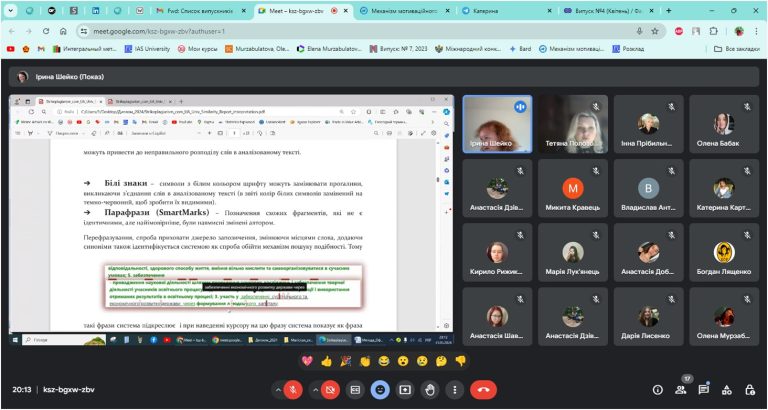This screenshot has width=768, height=410.
Task: Select Микита Кравець participant tile
Action: 573,188
